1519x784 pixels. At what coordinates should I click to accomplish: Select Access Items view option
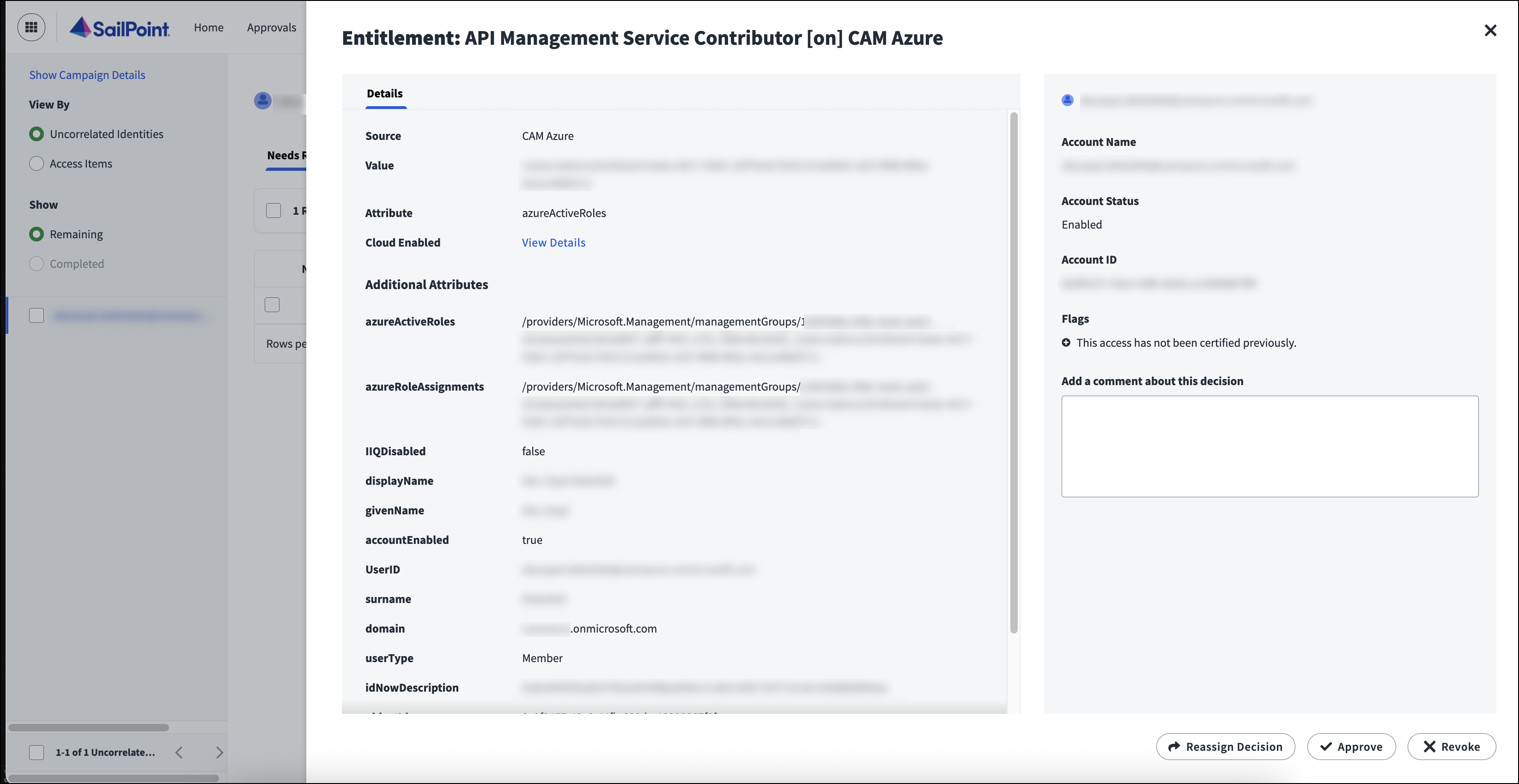pyautogui.click(x=36, y=164)
